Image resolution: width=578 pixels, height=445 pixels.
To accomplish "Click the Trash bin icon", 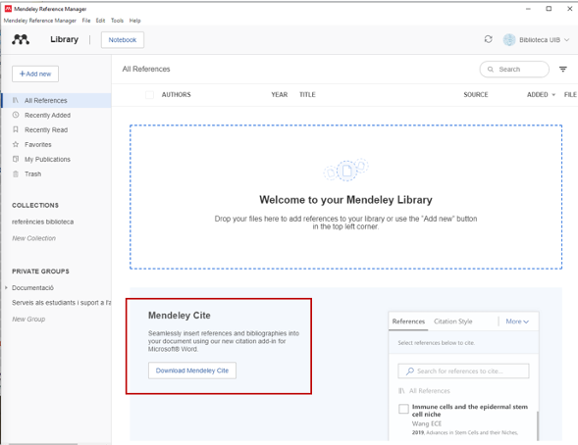I will 15,174.
